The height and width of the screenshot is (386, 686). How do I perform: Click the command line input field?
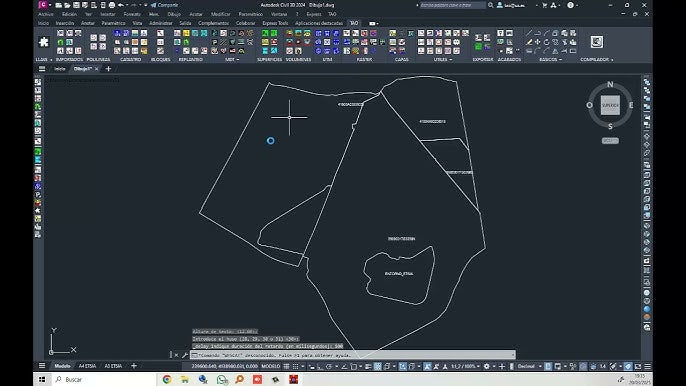353,355
